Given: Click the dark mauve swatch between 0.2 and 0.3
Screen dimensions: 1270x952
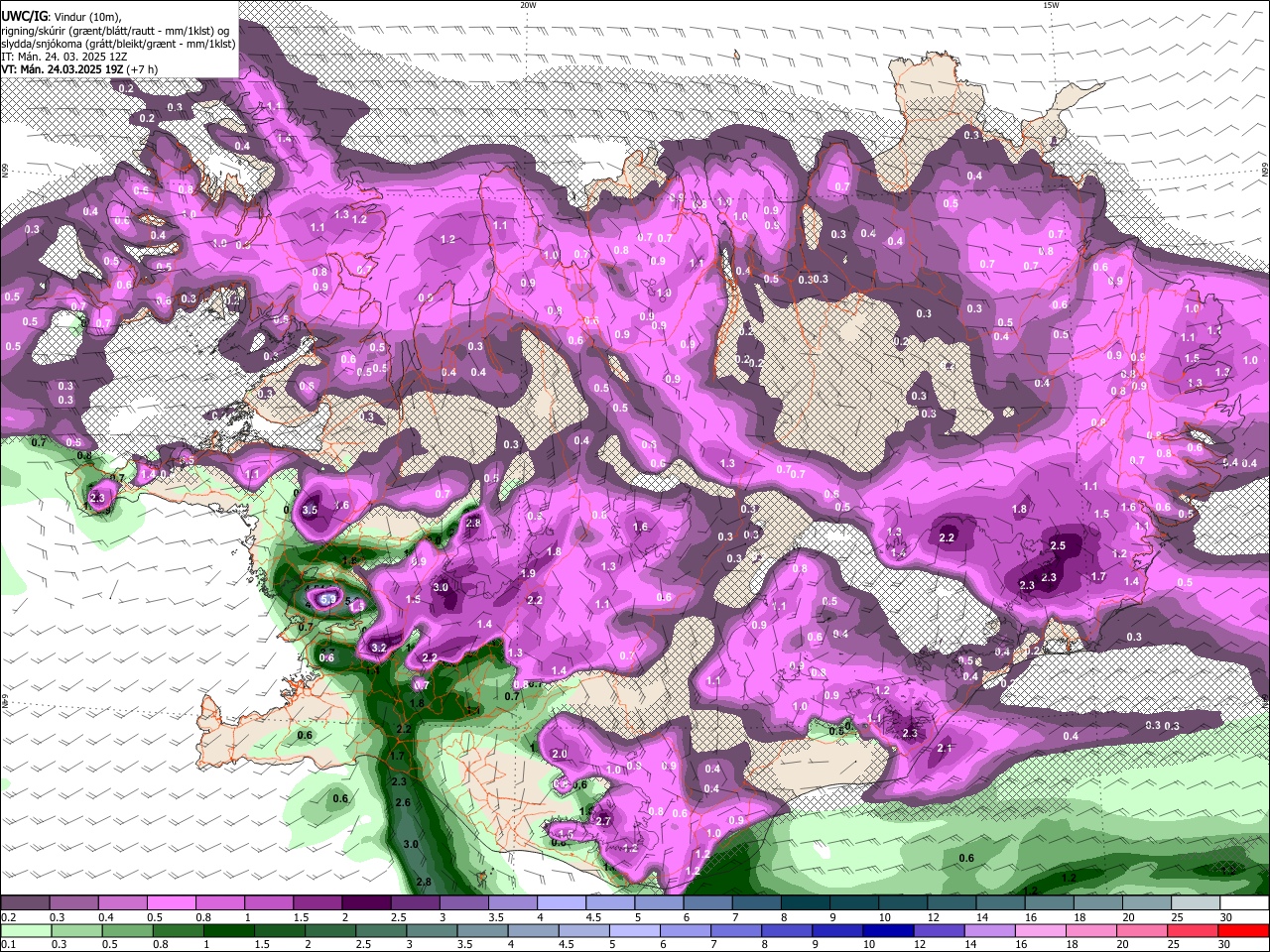Looking at the screenshot, I should click(25, 903).
